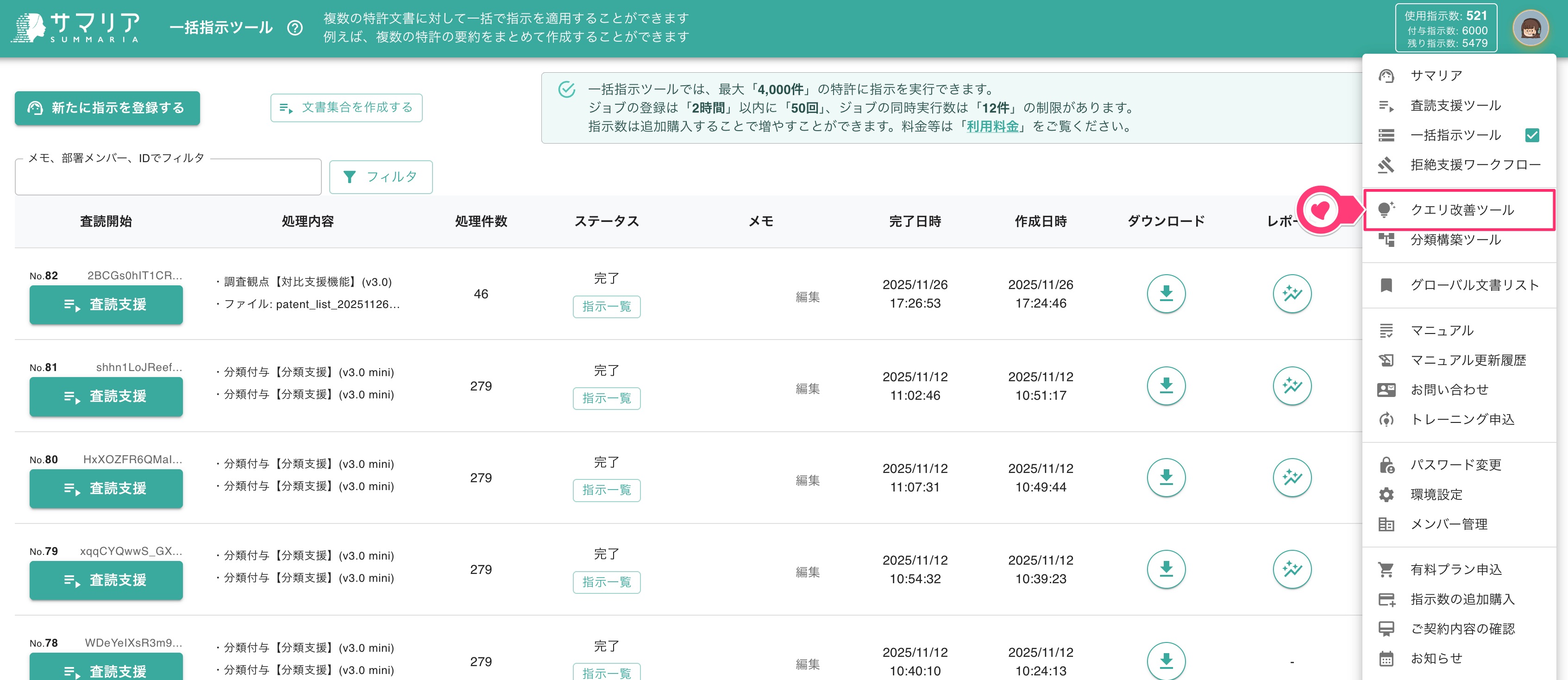Open パスワード変更 menu item
This screenshot has height=680, width=1568.
coord(1459,465)
